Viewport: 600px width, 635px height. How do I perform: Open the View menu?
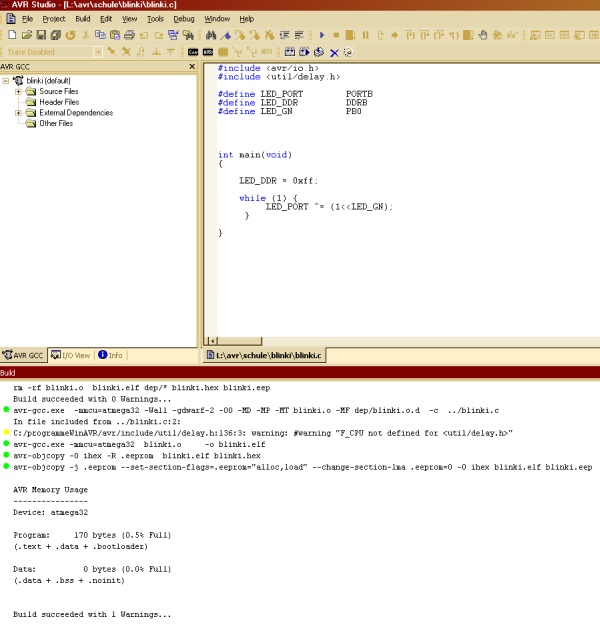tap(130, 19)
